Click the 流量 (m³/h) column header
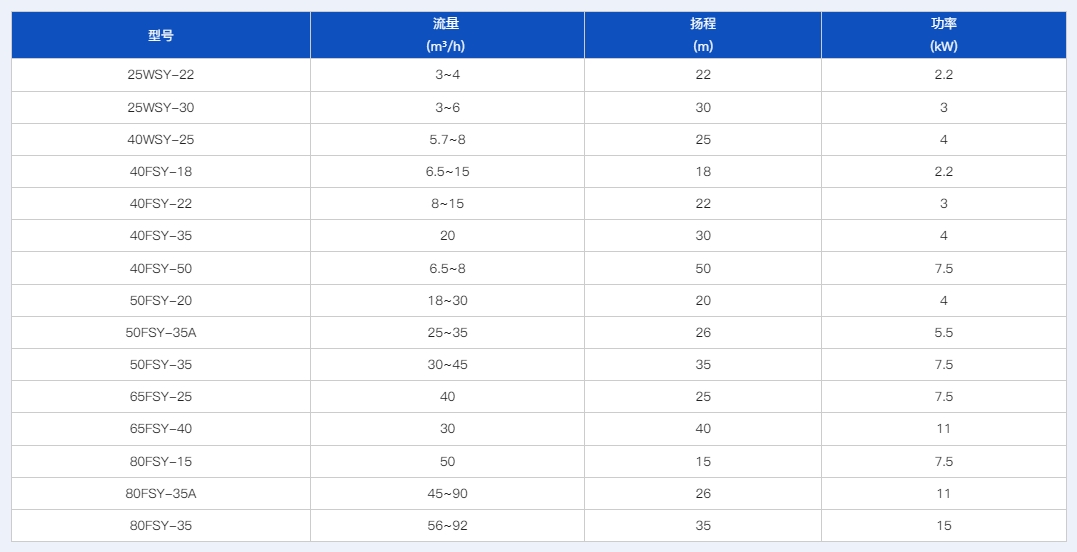 coord(447,35)
